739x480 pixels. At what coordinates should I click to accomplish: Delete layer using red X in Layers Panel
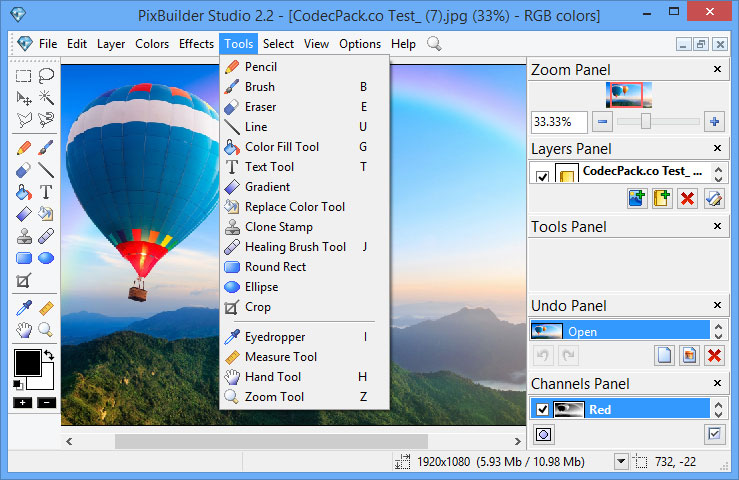click(x=687, y=199)
